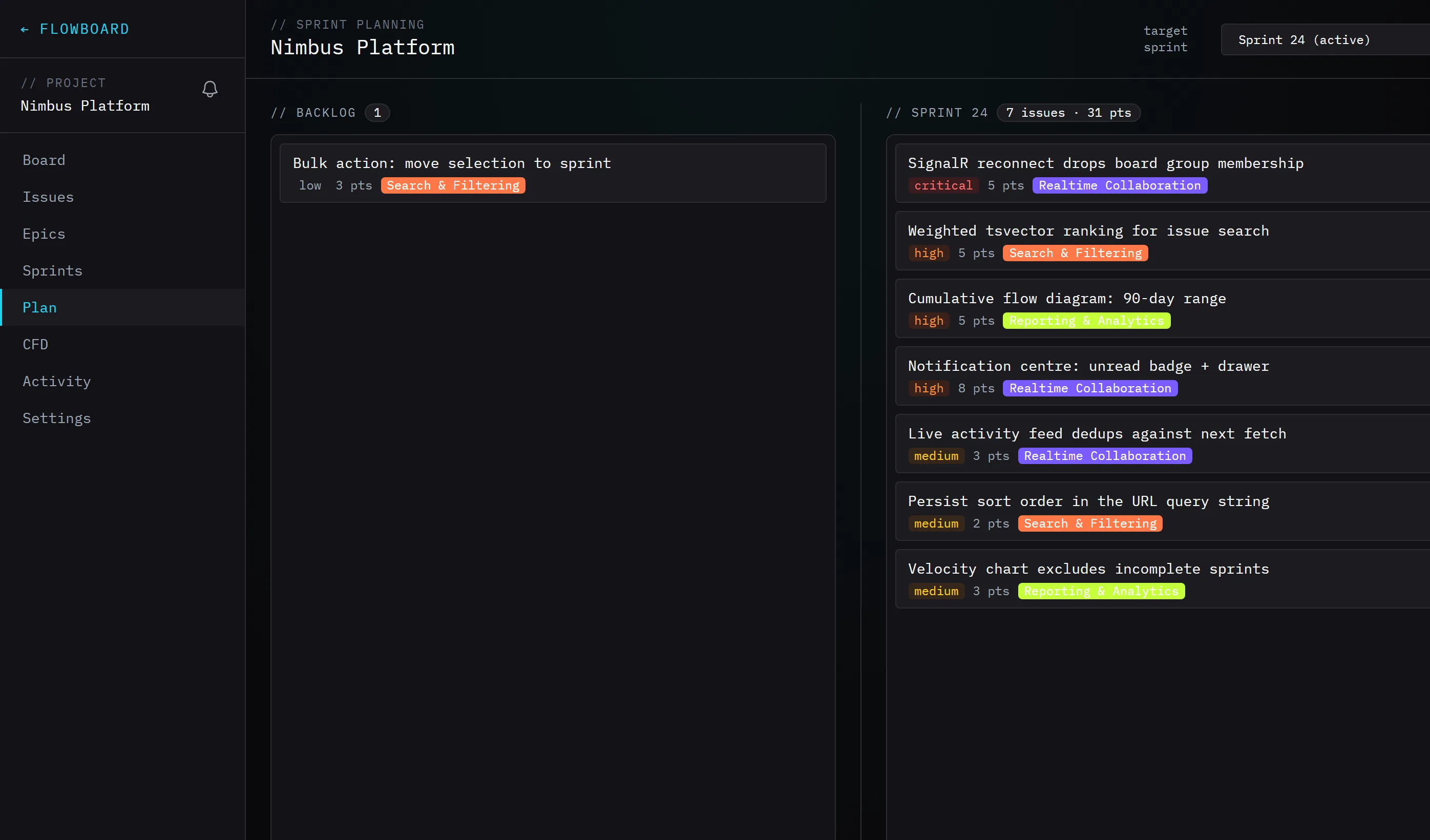Open Settings in the sidebar
The width and height of the screenshot is (1430, 840).
[122, 418]
